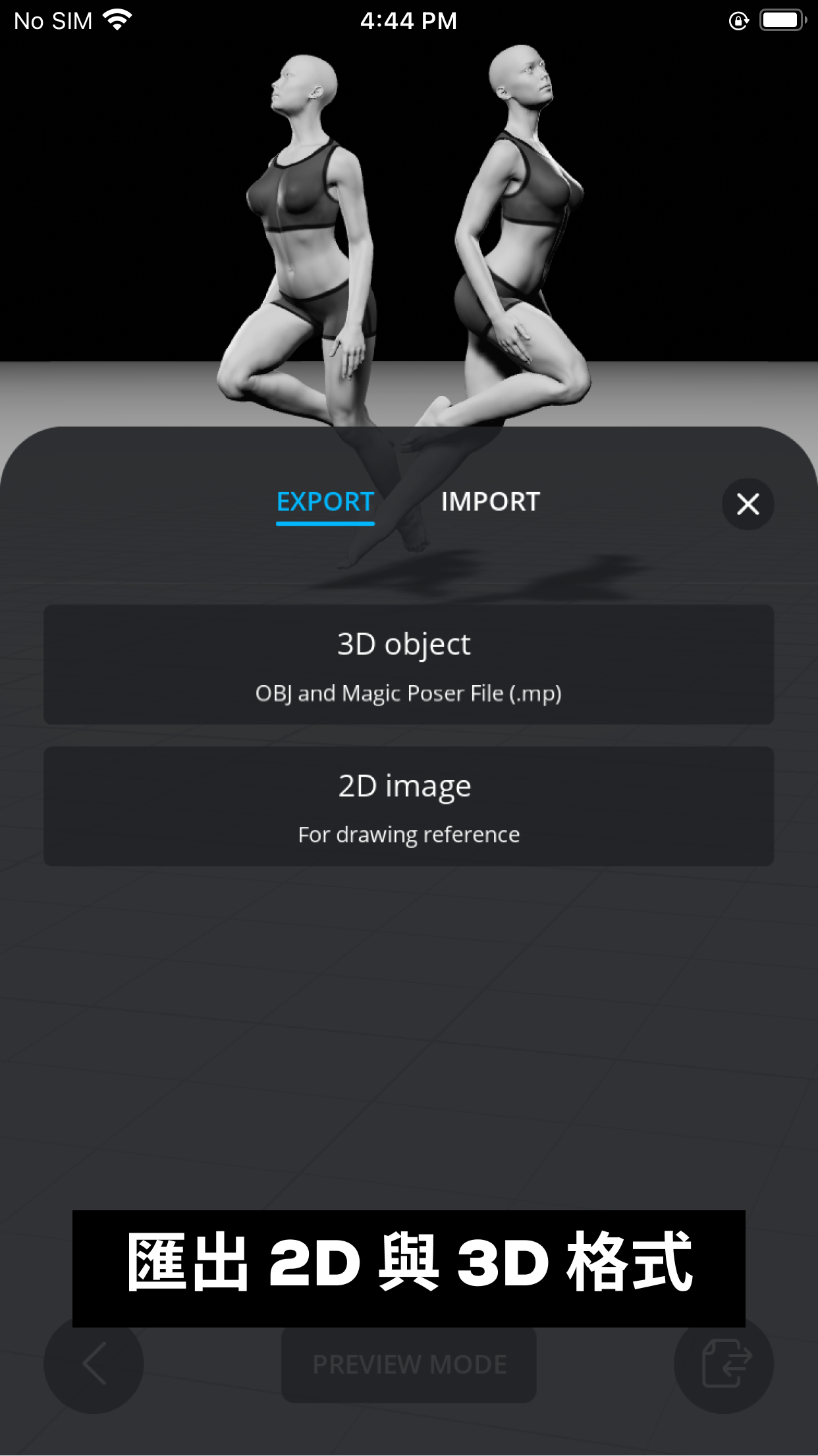Choose the 3D object export option
Image resolution: width=818 pixels, height=1456 pixels.
[x=408, y=665]
